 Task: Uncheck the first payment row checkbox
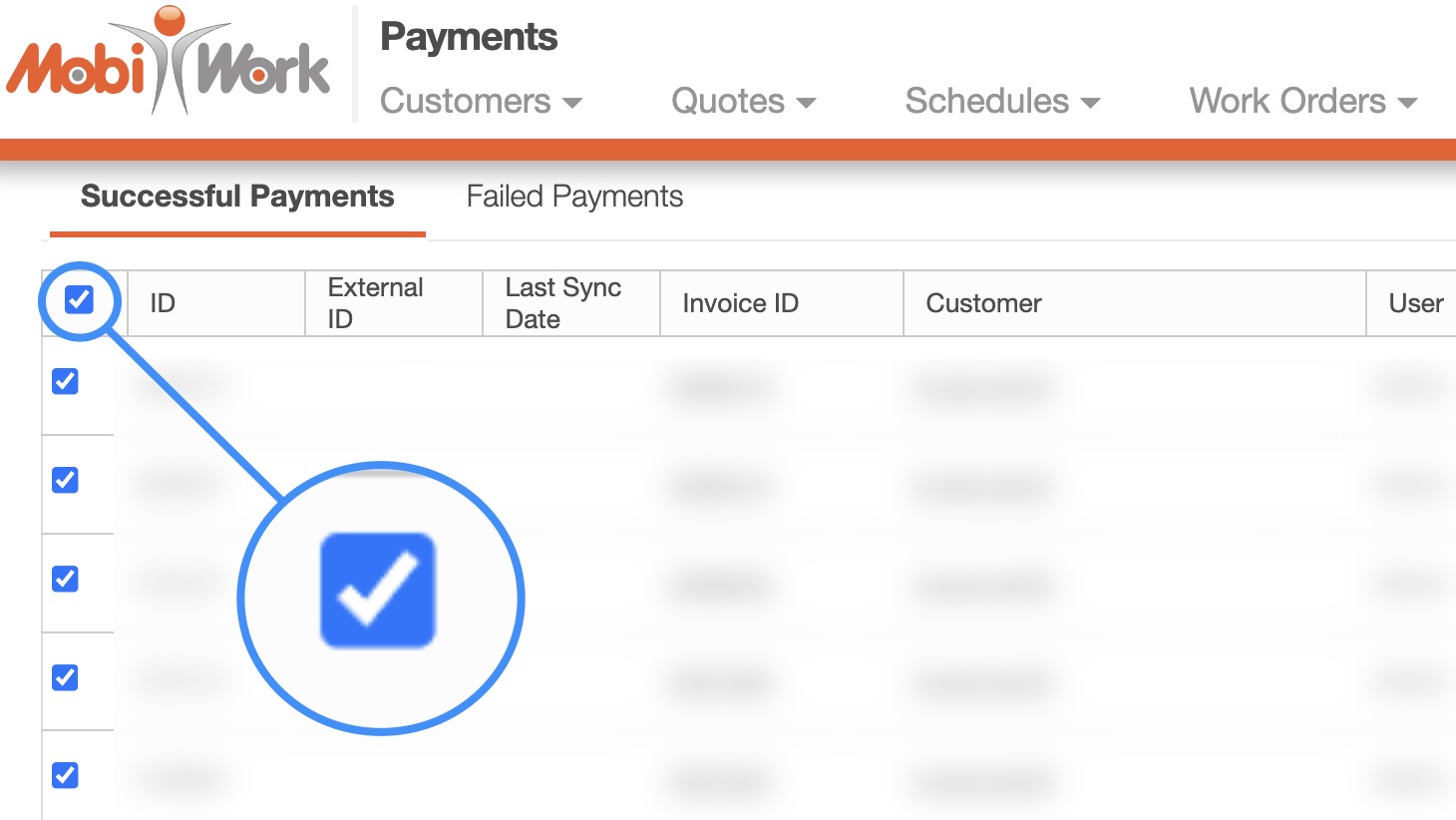click(66, 381)
